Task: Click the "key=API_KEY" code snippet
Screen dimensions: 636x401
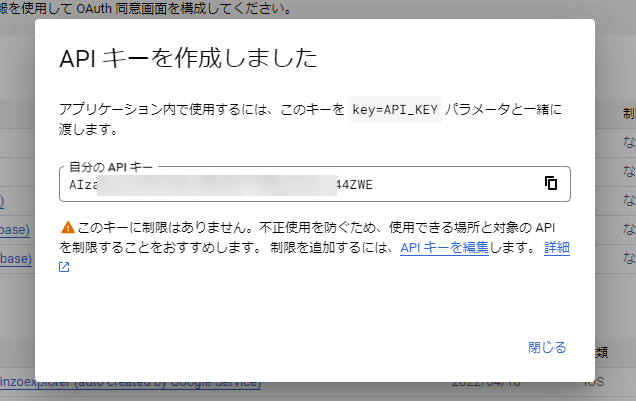Action: click(395, 109)
